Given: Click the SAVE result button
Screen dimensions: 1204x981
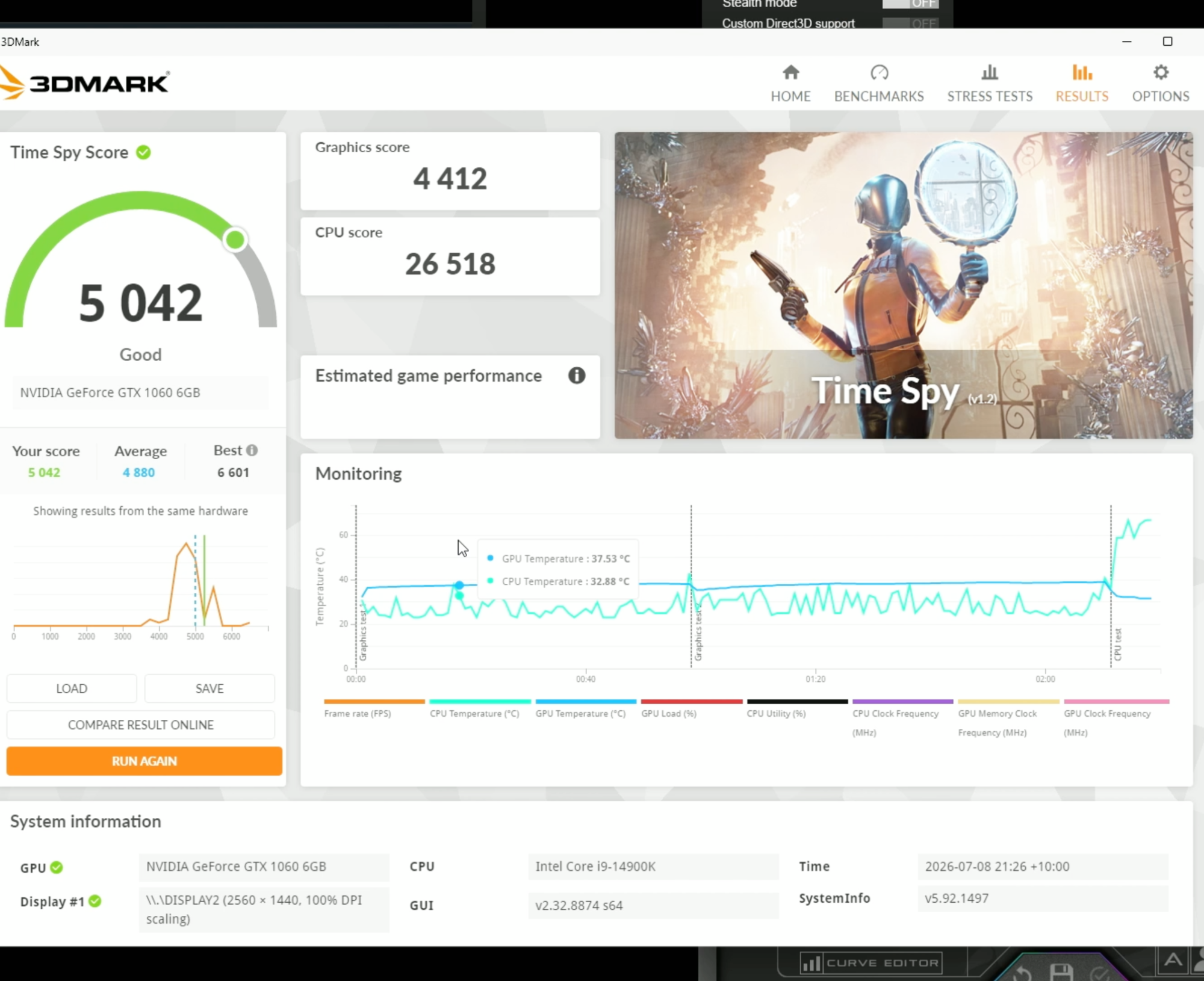Looking at the screenshot, I should [x=209, y=689].
